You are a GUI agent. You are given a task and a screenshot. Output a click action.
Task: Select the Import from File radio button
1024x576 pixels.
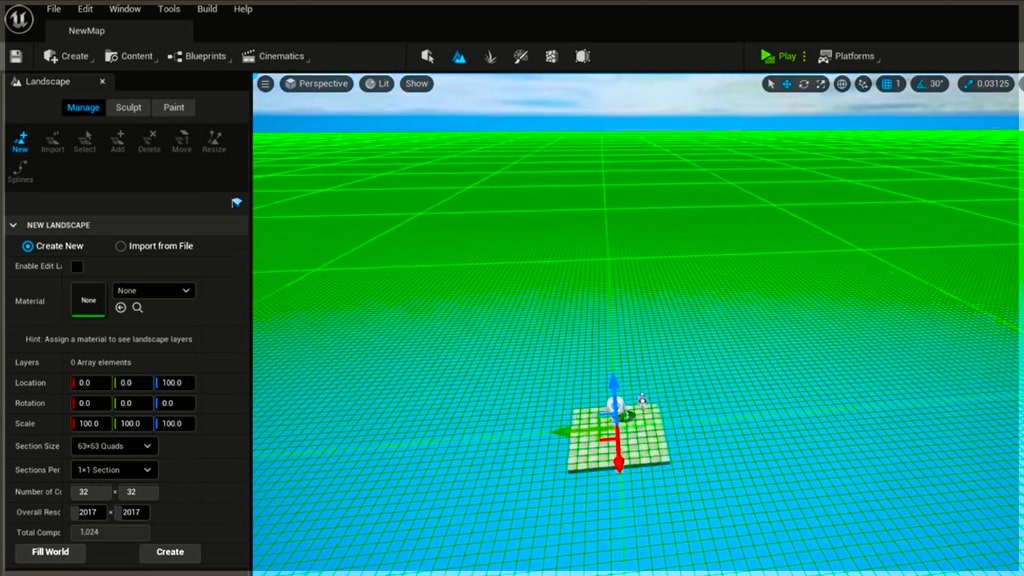tap(120, 246)
